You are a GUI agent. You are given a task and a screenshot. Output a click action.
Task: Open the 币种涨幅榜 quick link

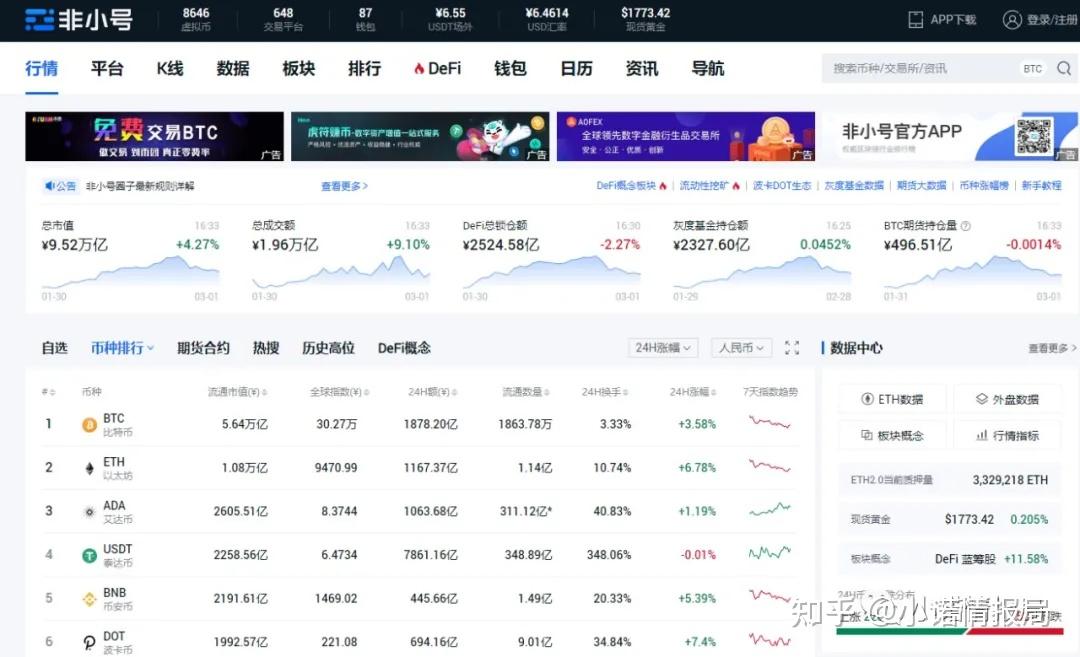984,186
